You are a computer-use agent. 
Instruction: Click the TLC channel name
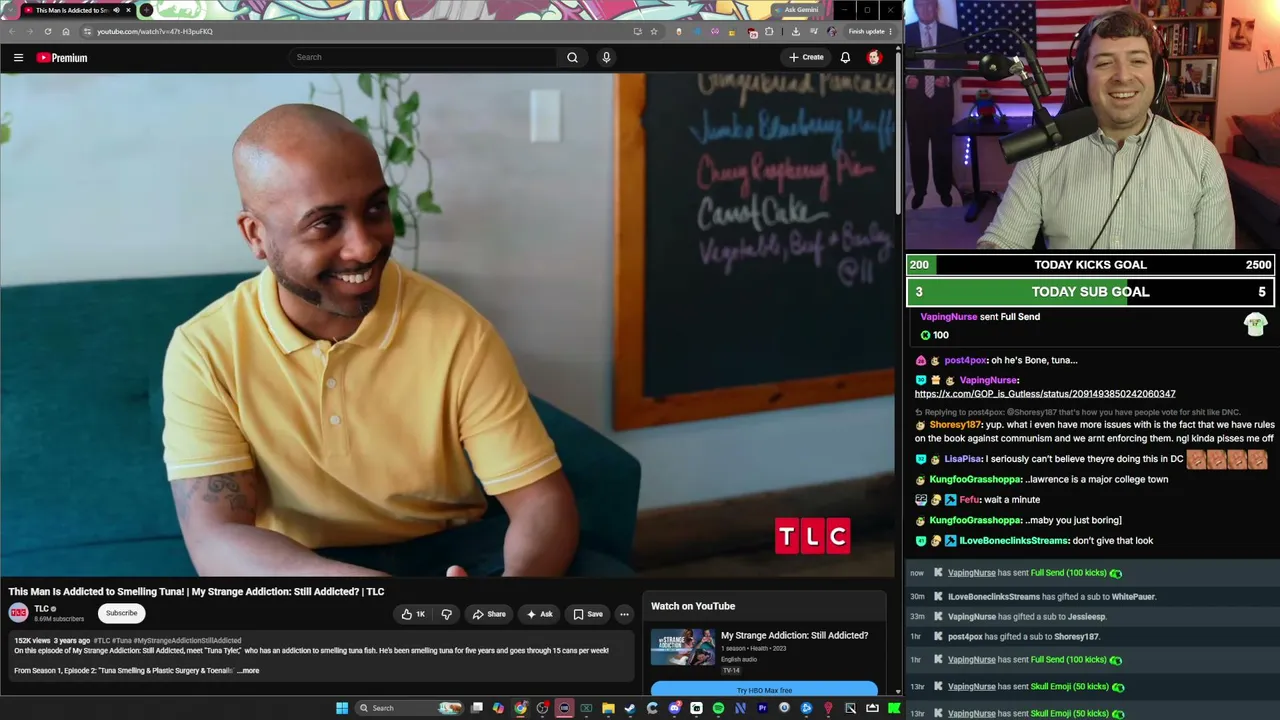click(x=41, y=609)
